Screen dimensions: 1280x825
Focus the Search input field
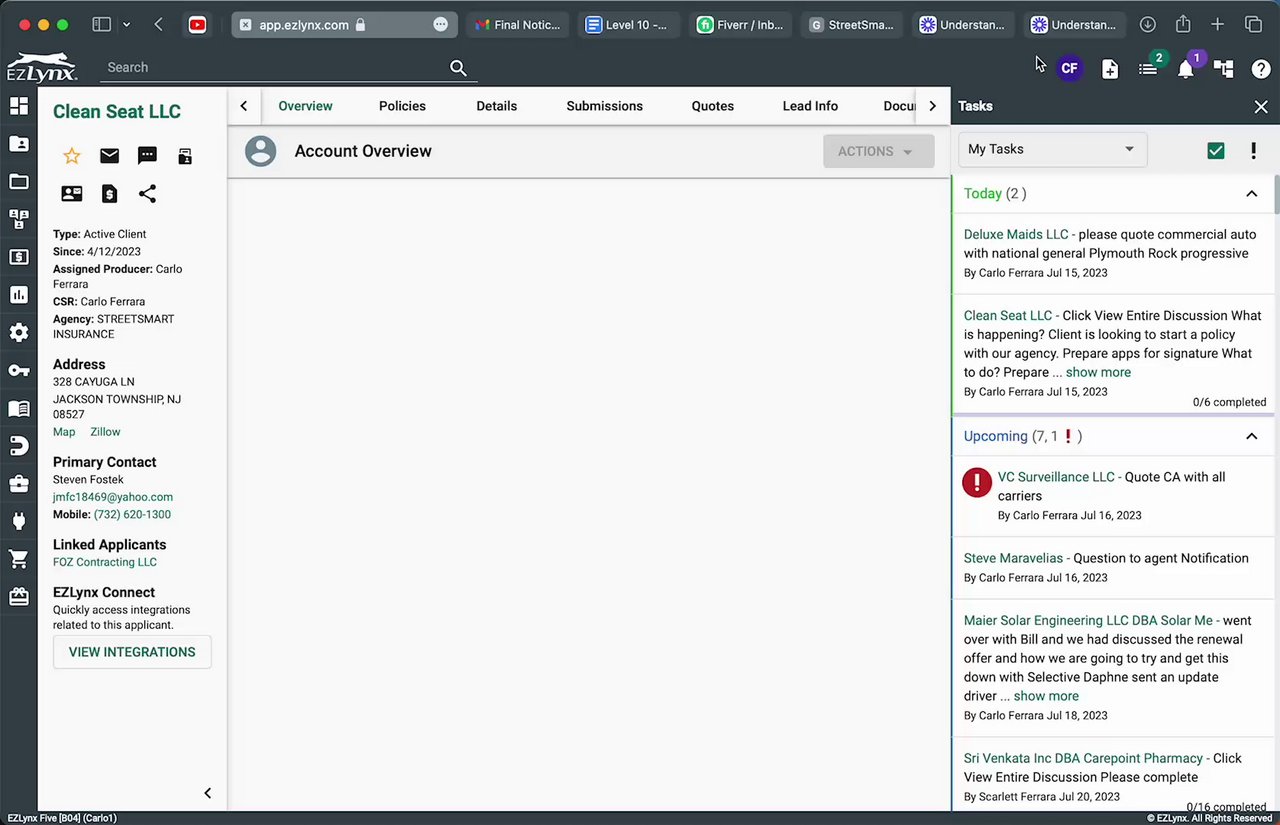(275, 68)
